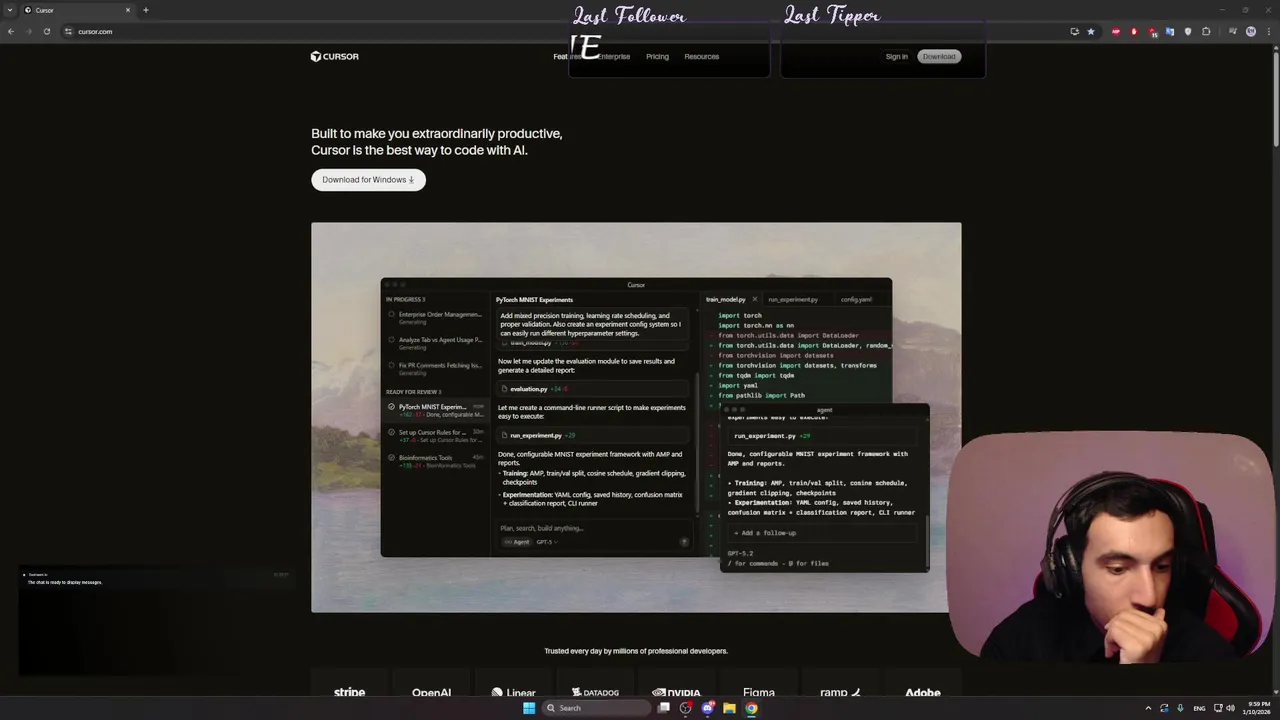Click Add a follow-up field in agent window
The height and width of the screenshot is (720, 1280).
(x=822, y=533)
